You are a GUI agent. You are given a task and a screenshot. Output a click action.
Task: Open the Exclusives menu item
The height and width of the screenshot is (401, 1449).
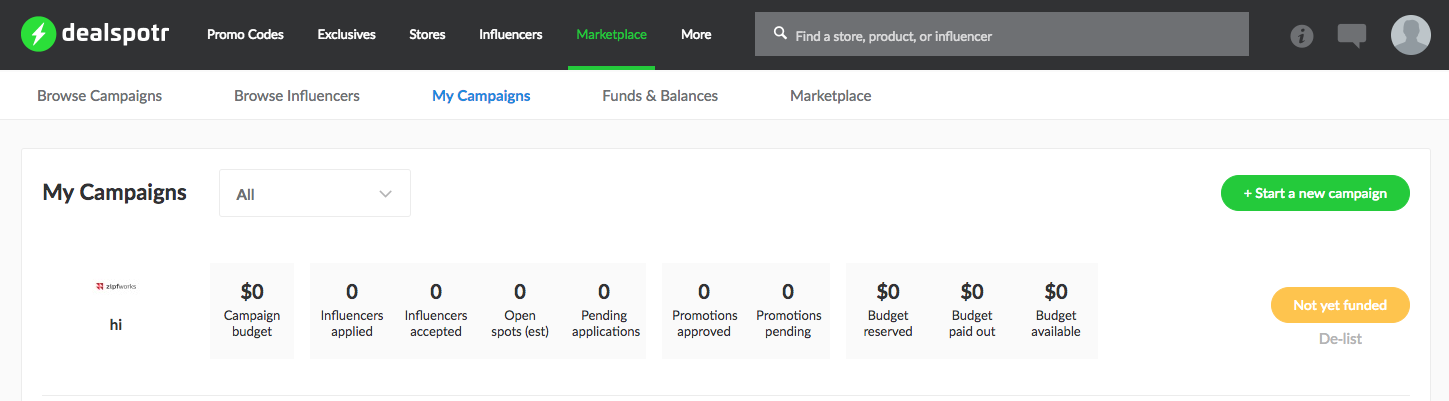click(346, 34)
